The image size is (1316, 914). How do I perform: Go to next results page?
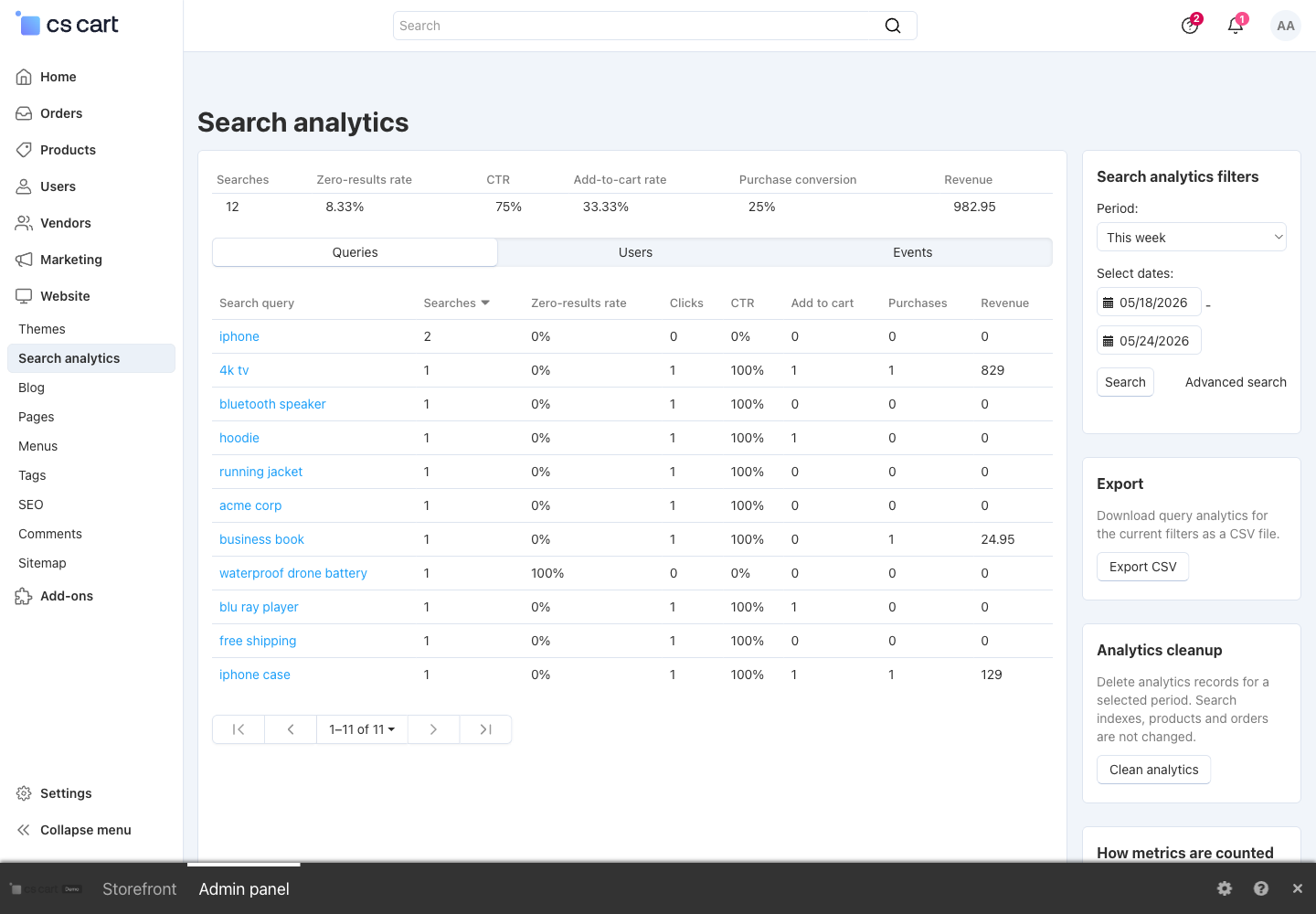pos(433,729)
